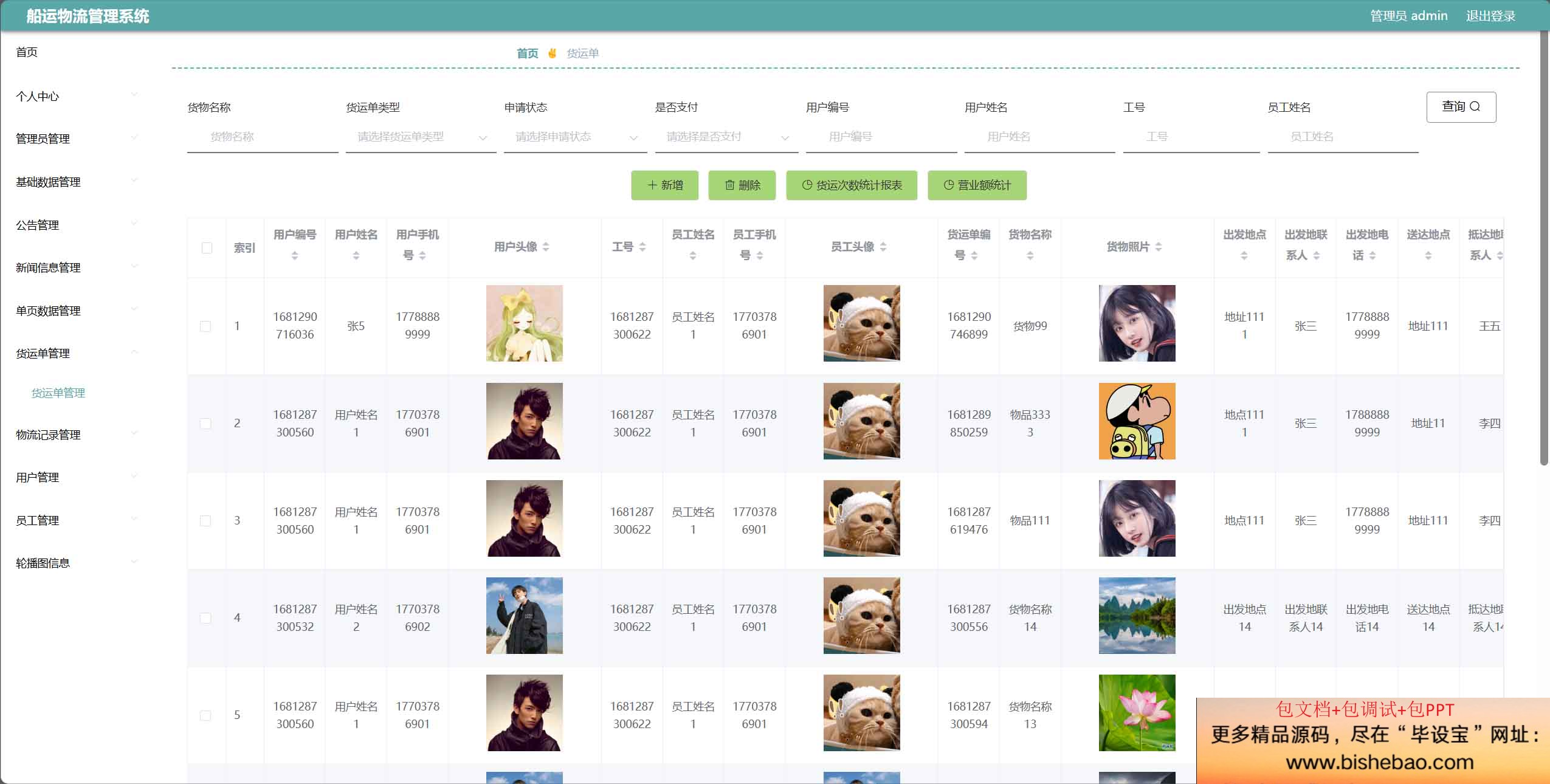
Task: Click the 货物99 cell in row 1
Action: coord(1030,326)
